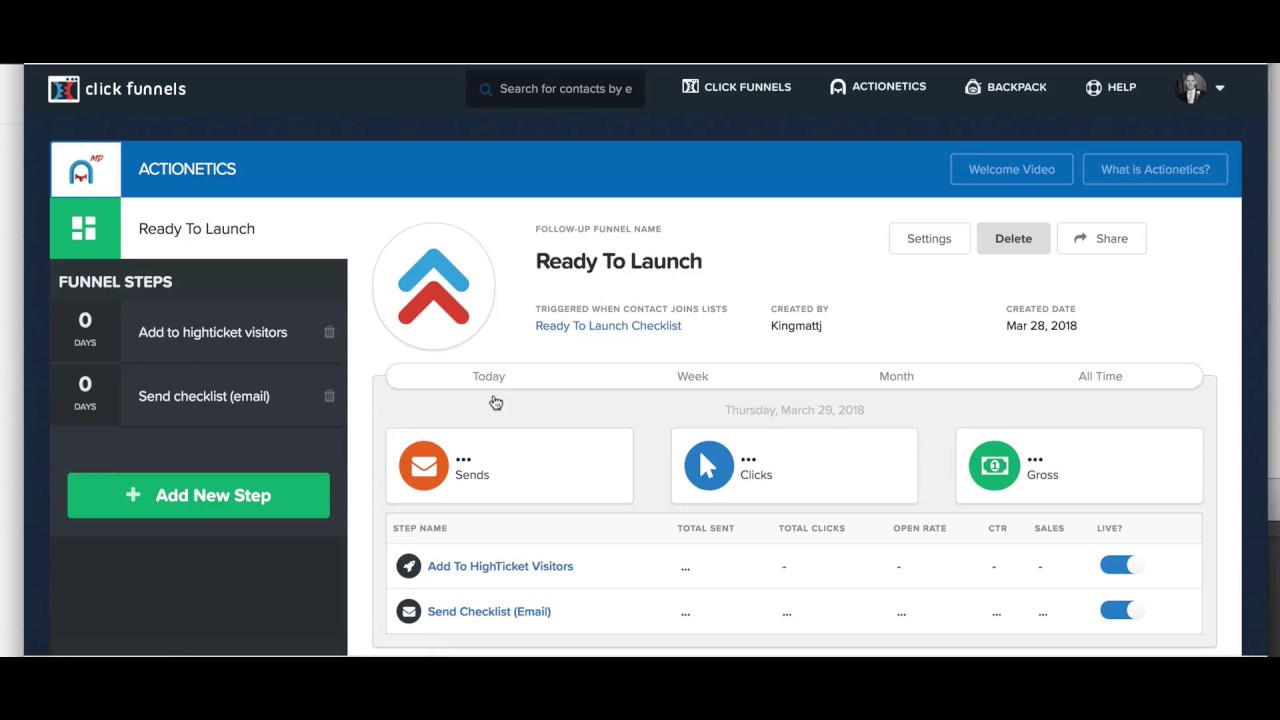Image resolution: width=1280 pixels, height=720 pixels.
Task: Click the search magnifier icon
Action: pyautogui.click(x=486, y=89)
